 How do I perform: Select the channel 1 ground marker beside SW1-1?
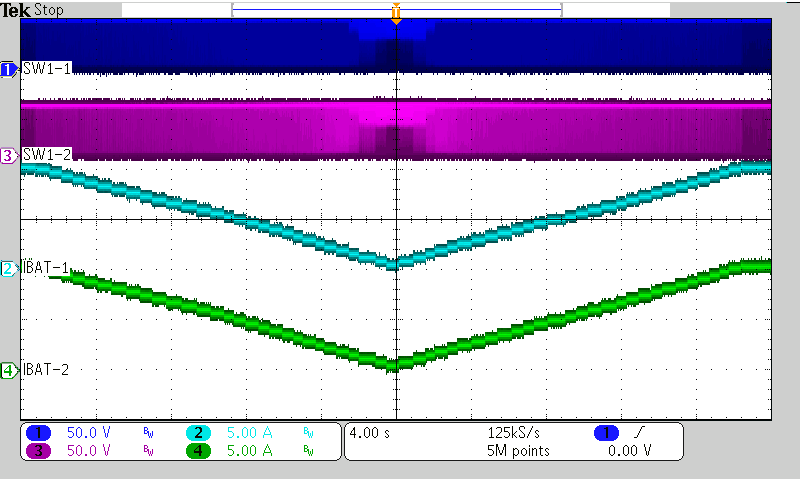[9, 69]
